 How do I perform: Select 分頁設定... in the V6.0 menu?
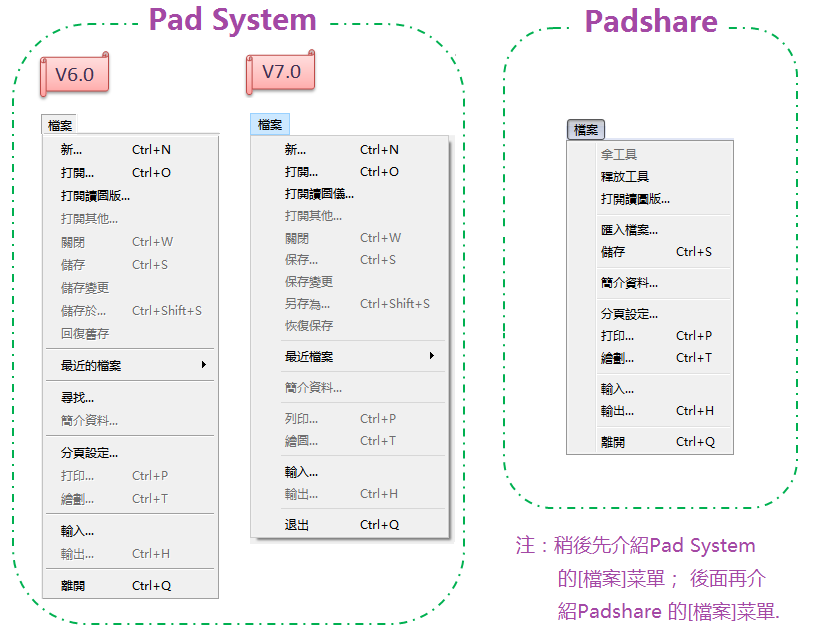pyautogui.click(x=89, y=453)
